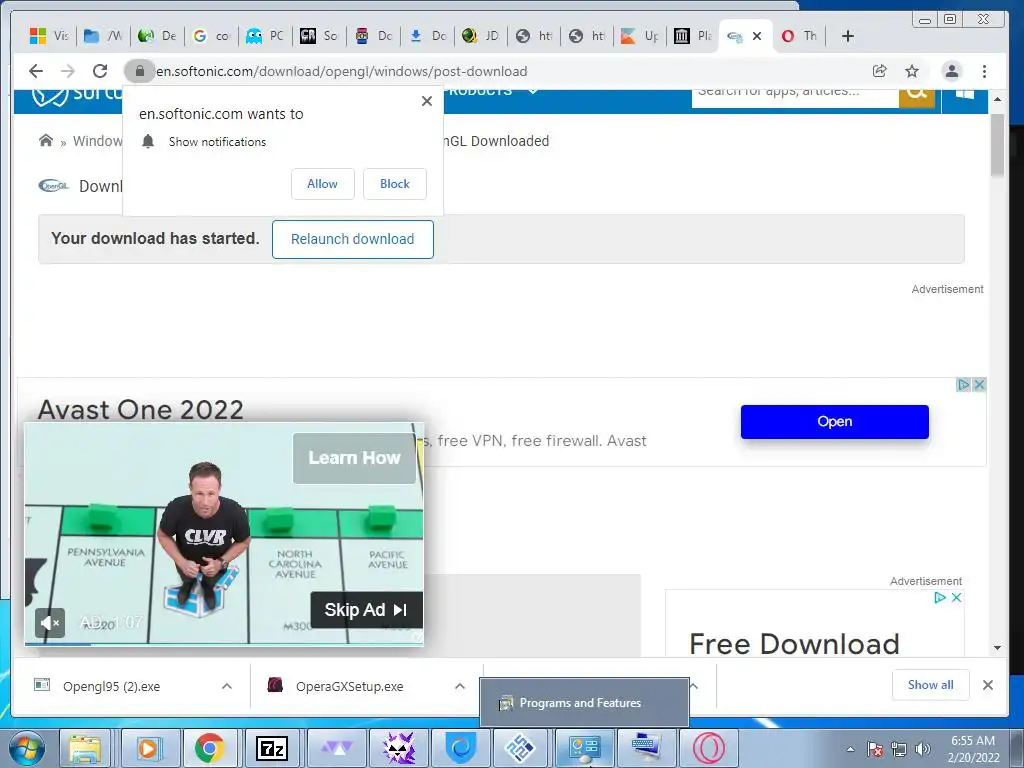Image resolution: width=1024 pixels, height=768 pixels.
Task: Click the AdChoices icon on Avast ad
Action: tap(963, 385)
